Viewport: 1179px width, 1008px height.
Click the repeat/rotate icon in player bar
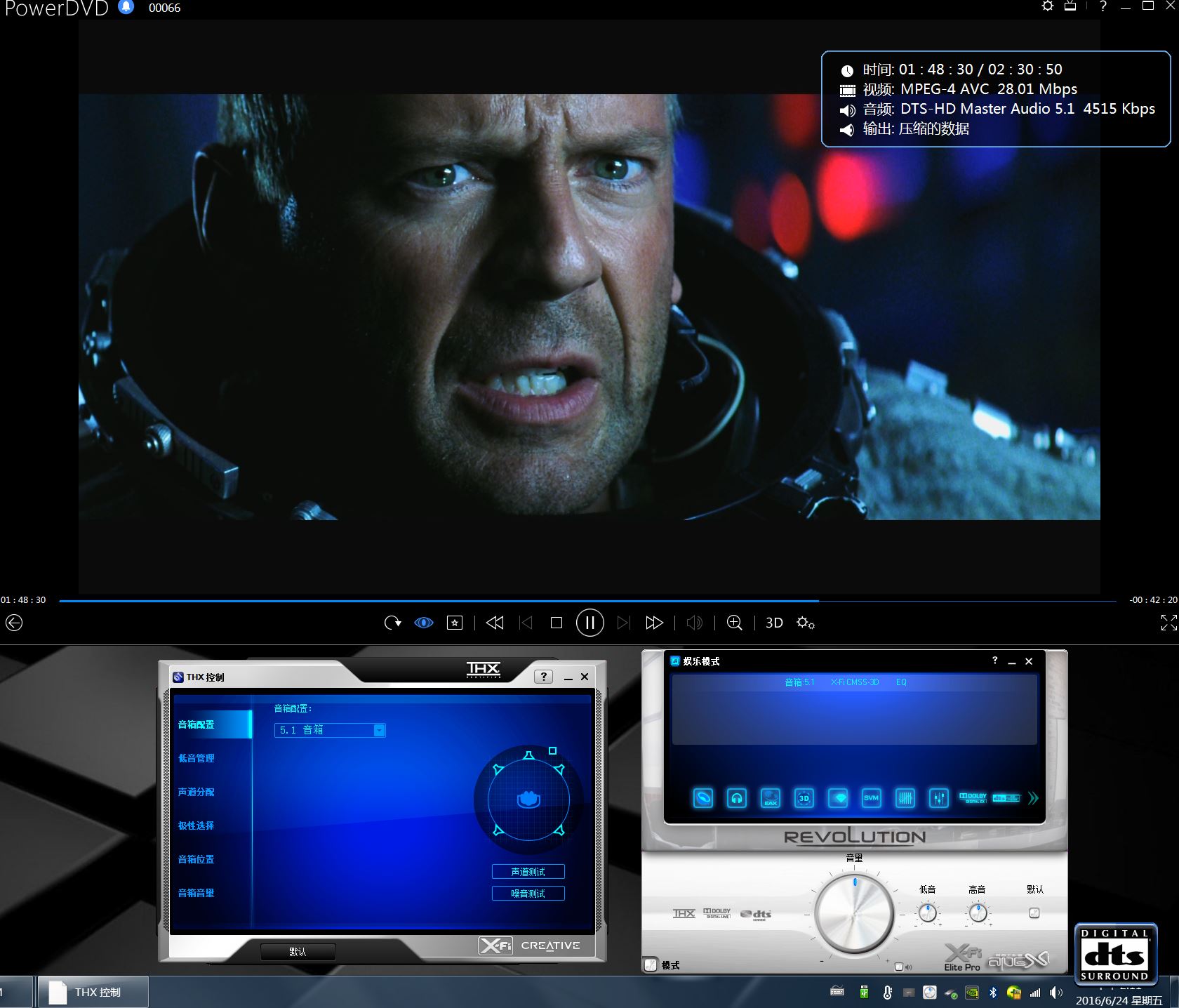coord(392,623)
